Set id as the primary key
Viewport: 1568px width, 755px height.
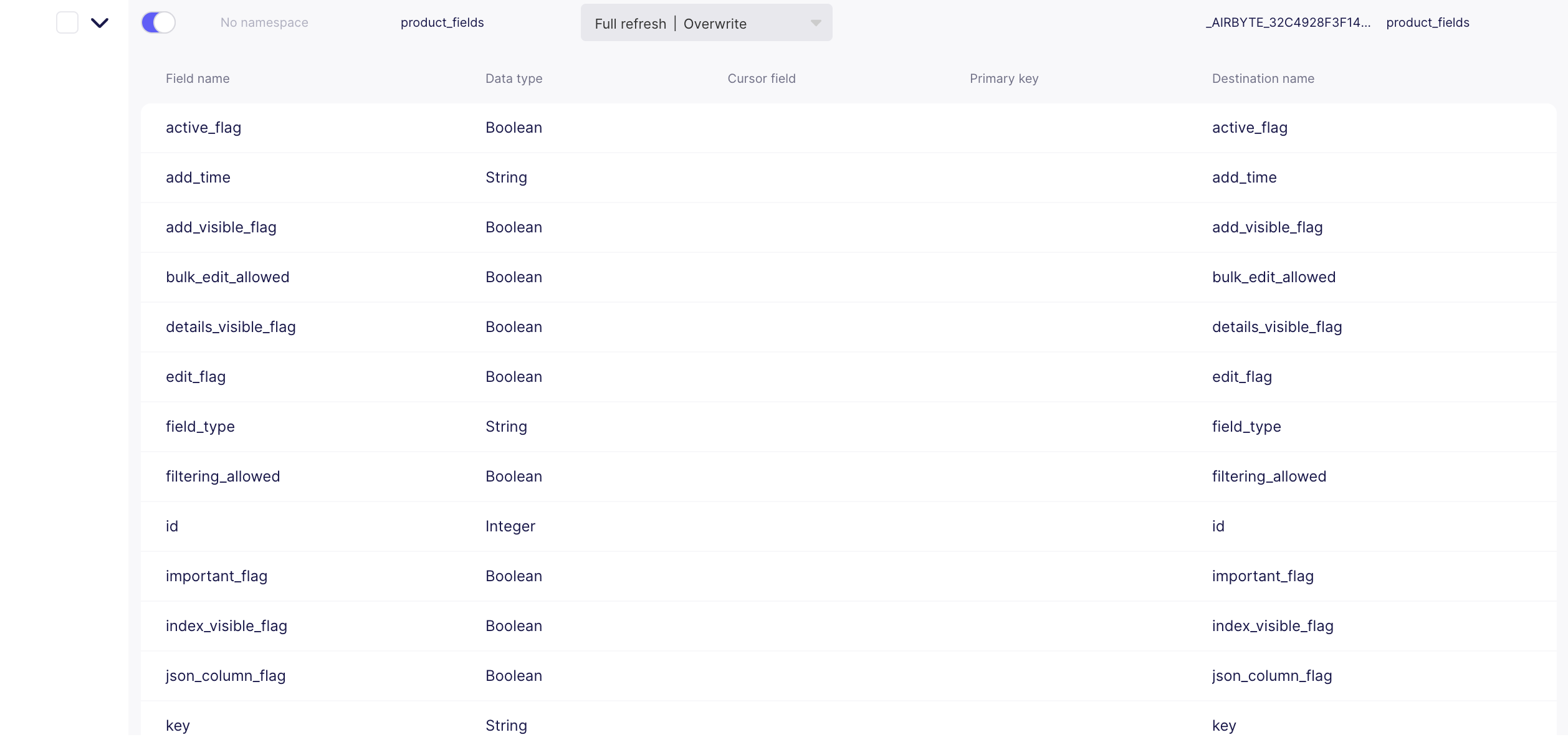click(x=1003, y=526)
